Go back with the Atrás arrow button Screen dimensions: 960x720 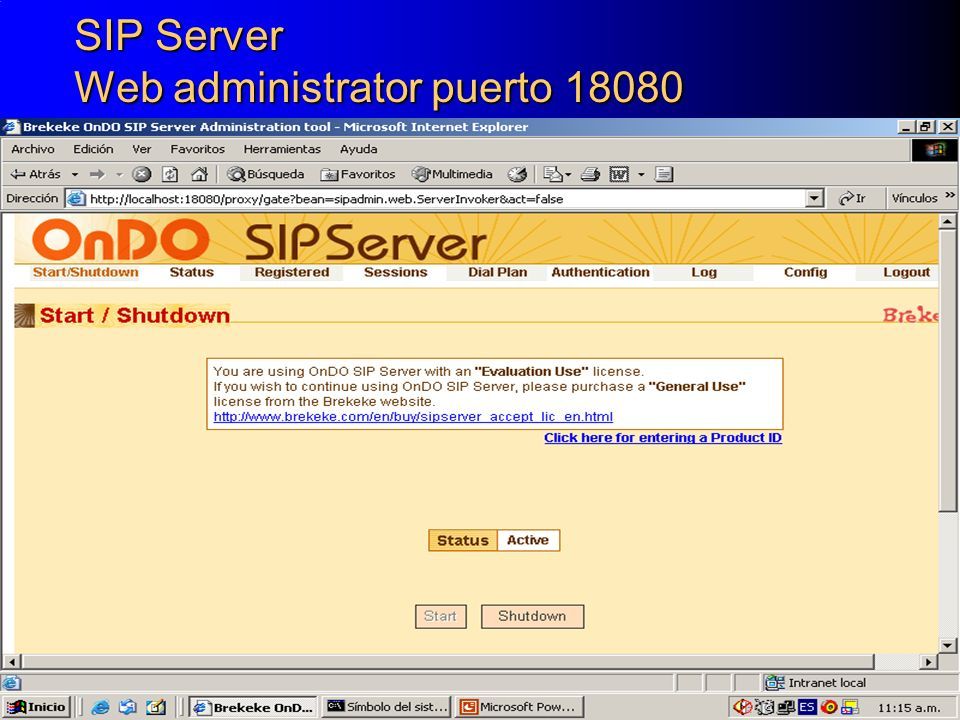(x=36, y=174)
